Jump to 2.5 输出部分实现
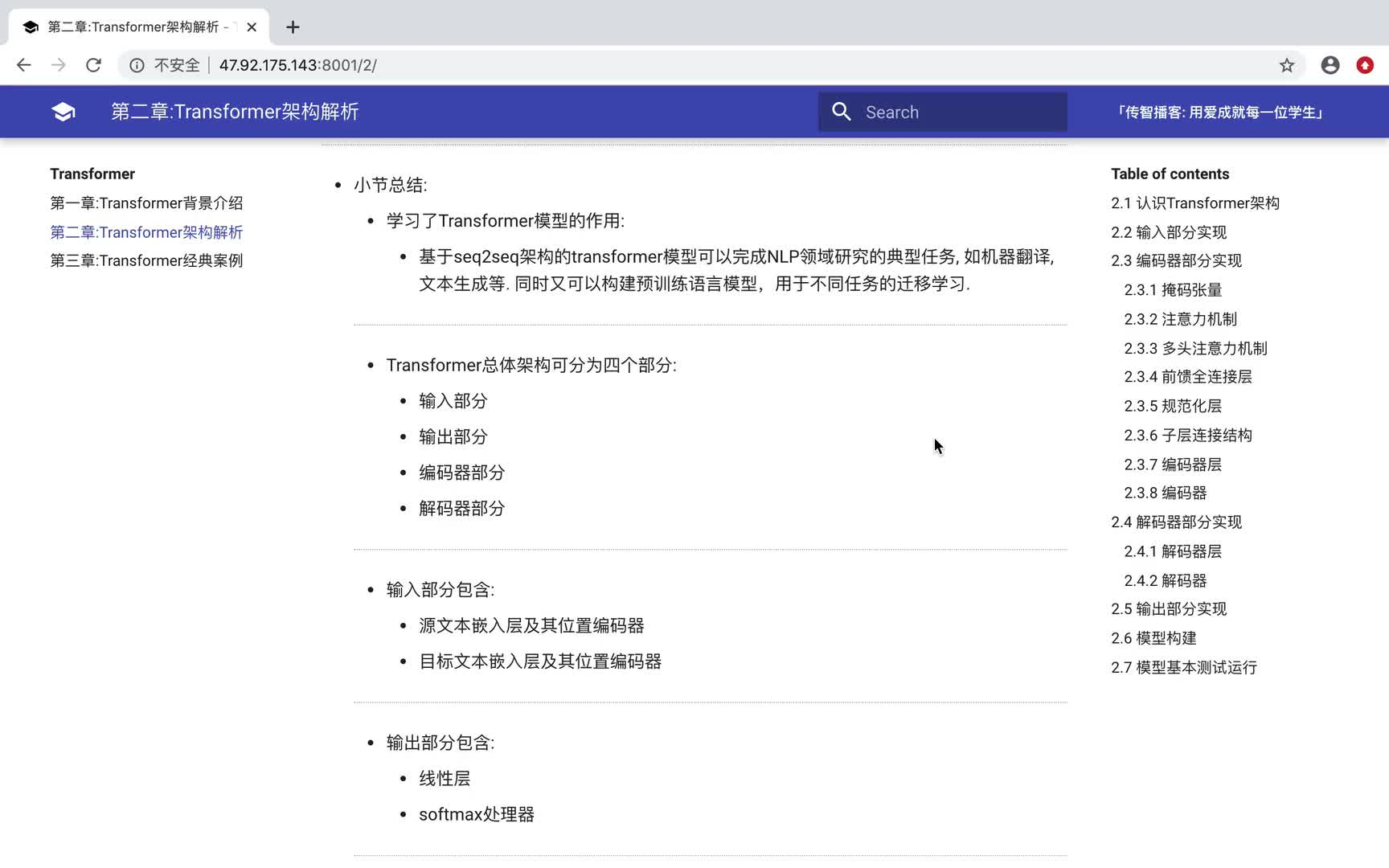Image resolution: width=1389 pixels, height=868 pixels. pos(1169,609)
